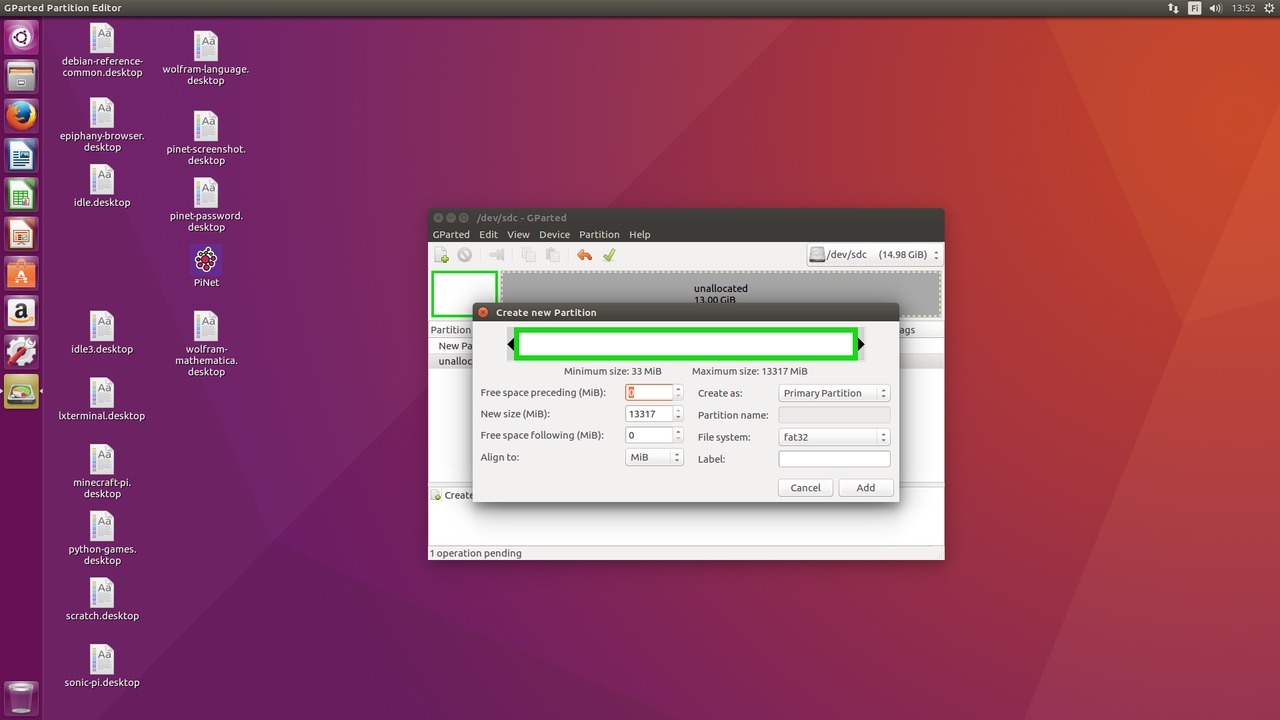This screenshot has width=1280, height=720.
Task: Launch LibreOffice Impress from the launcher
Action: tap(21, 234)
